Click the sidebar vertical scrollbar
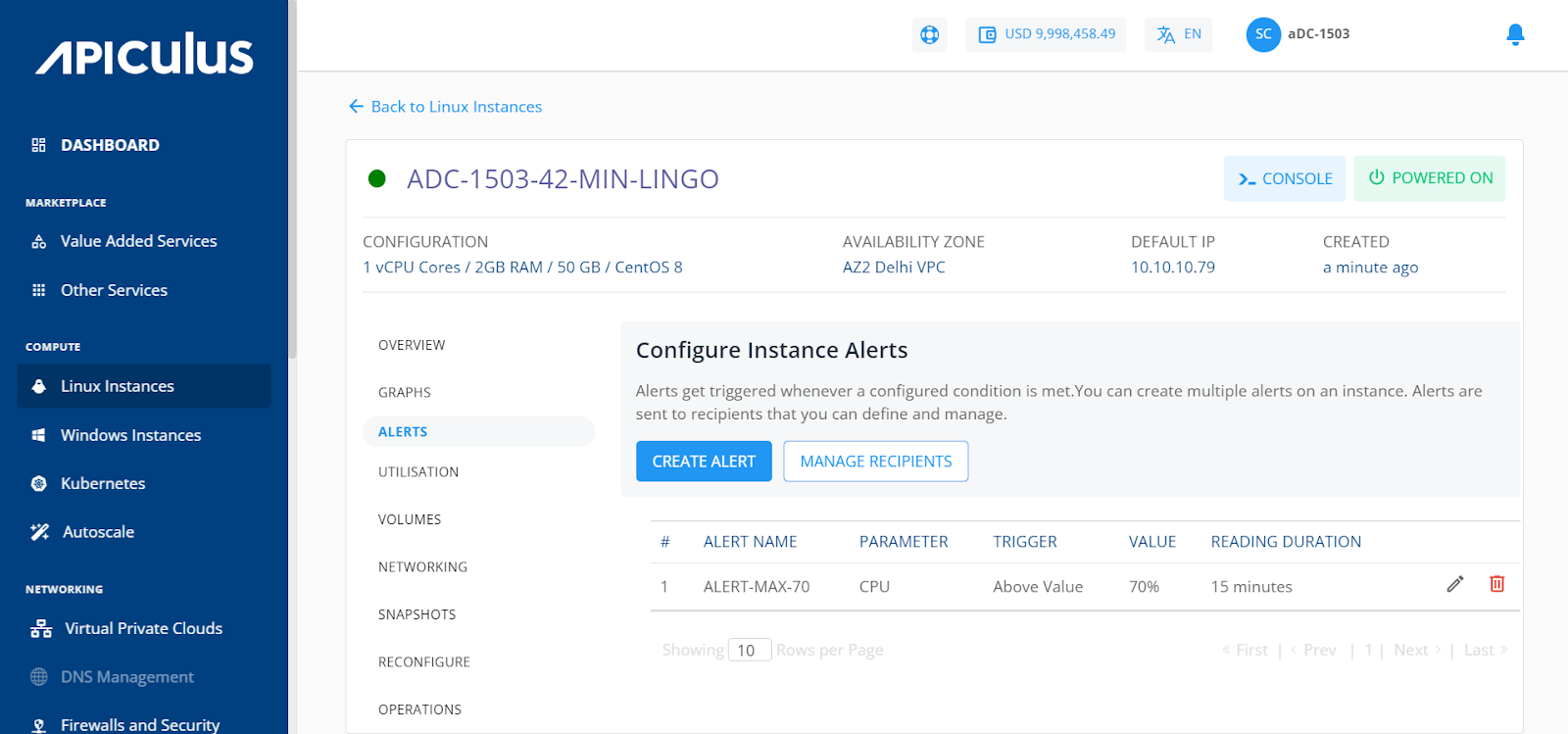The image size is (1568, 734). (292, 178)
